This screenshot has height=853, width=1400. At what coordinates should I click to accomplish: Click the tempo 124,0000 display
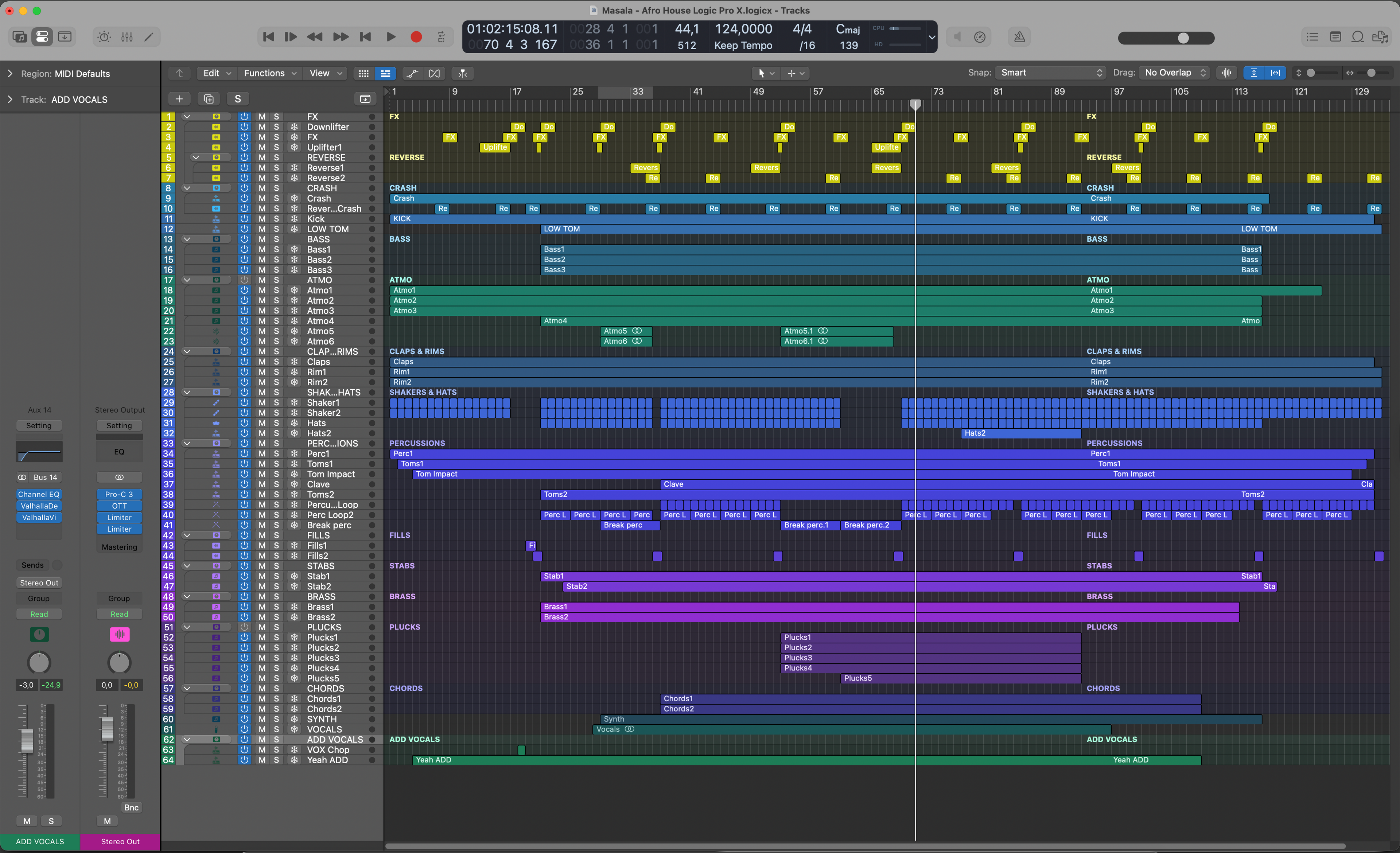[x=743, y=29]
